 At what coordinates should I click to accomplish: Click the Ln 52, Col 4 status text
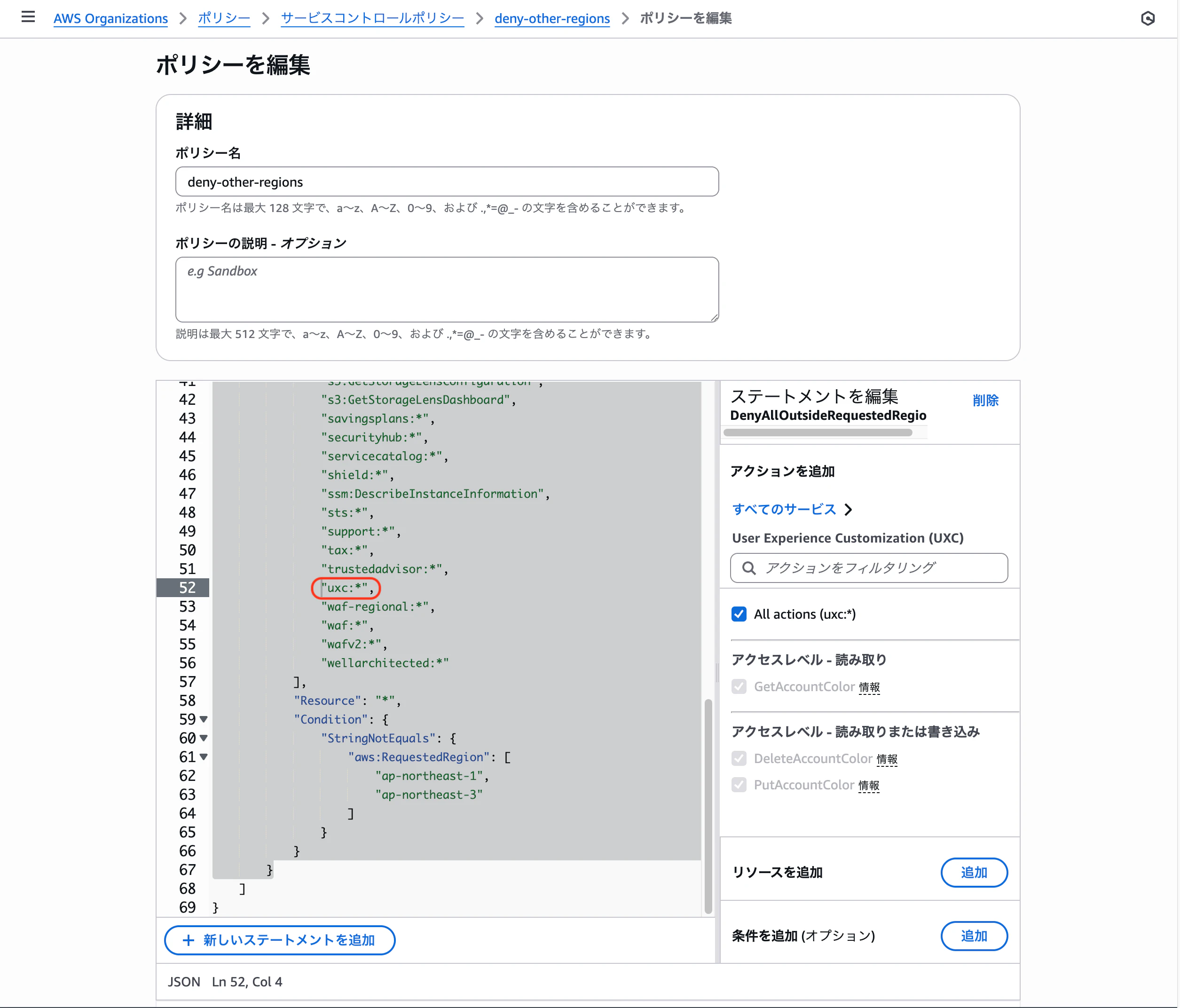point(247,982)
